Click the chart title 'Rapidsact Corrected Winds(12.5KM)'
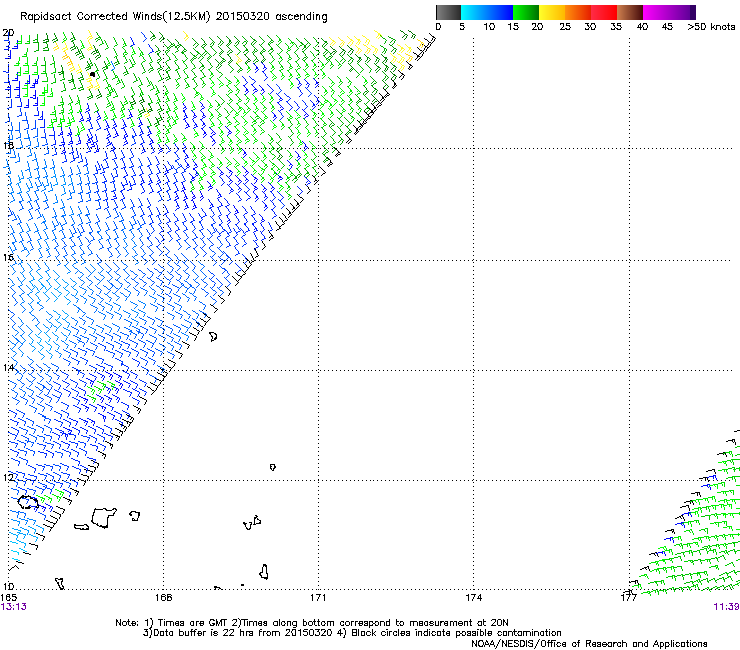740x650 pixels. pos(115,16)
